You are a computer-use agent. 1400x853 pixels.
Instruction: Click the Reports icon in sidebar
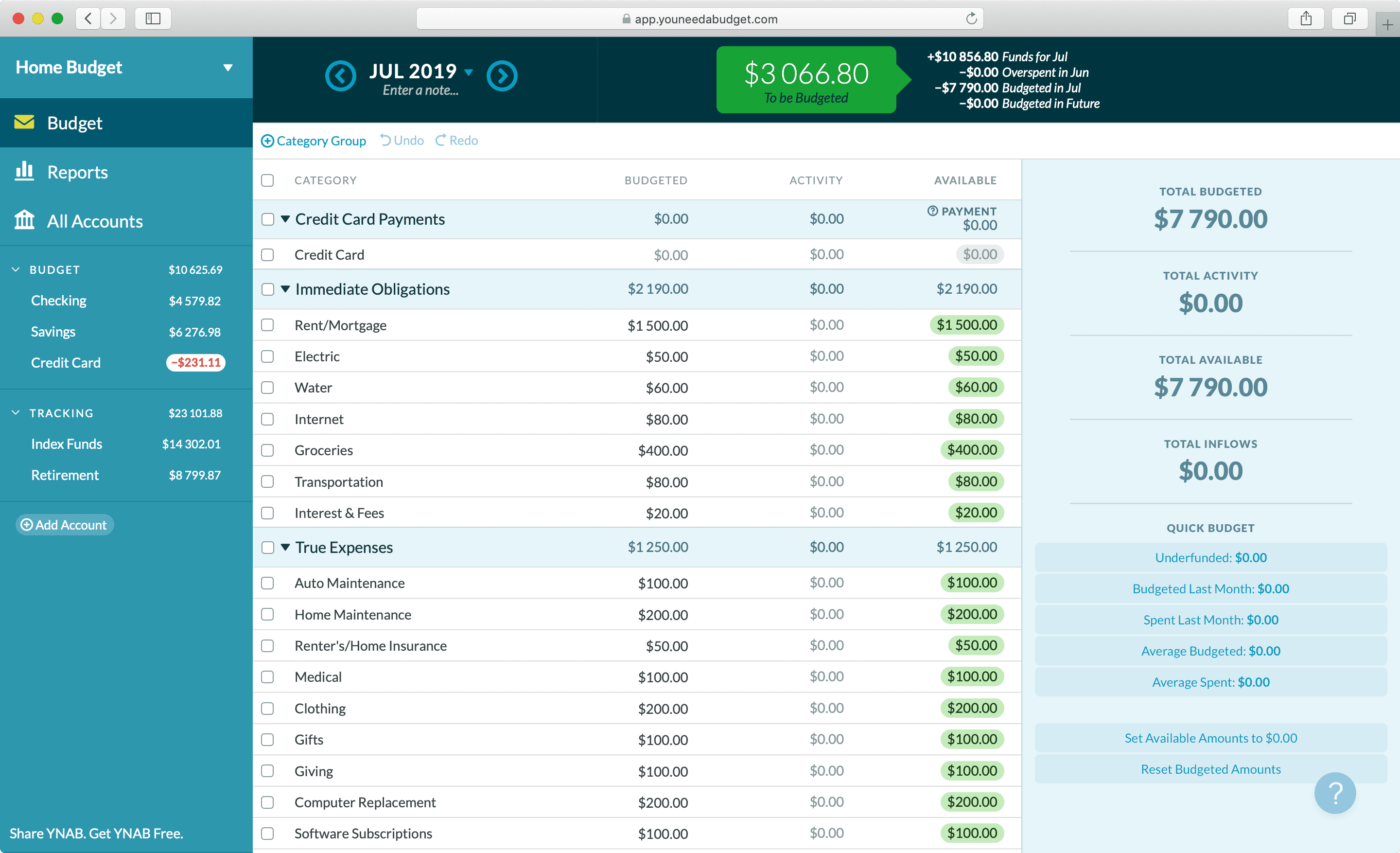coord(24,171)
